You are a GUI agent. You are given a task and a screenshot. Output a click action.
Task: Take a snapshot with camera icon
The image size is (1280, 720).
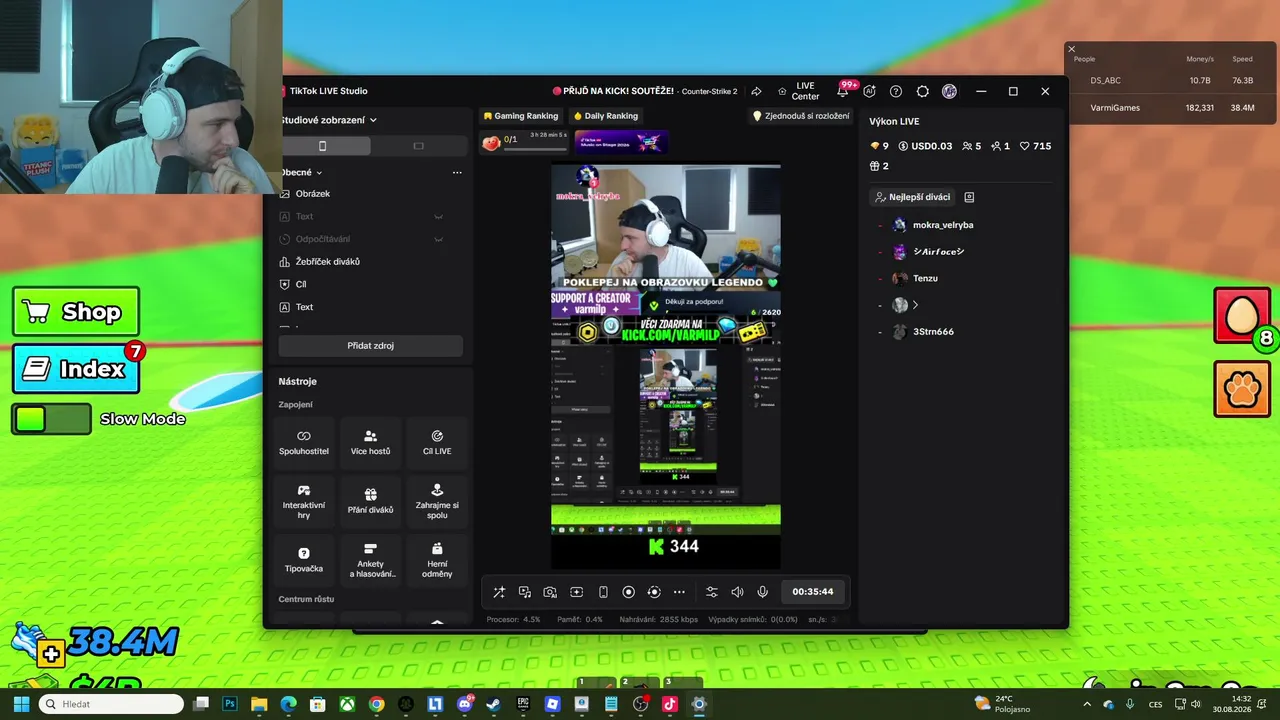pos(550,592)
